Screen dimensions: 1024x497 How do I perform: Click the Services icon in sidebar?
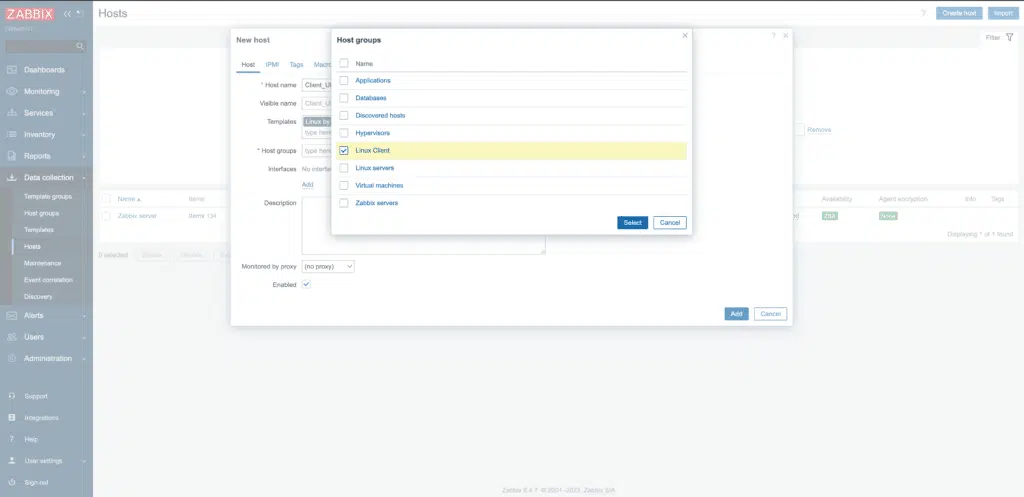tap(12, 113)
